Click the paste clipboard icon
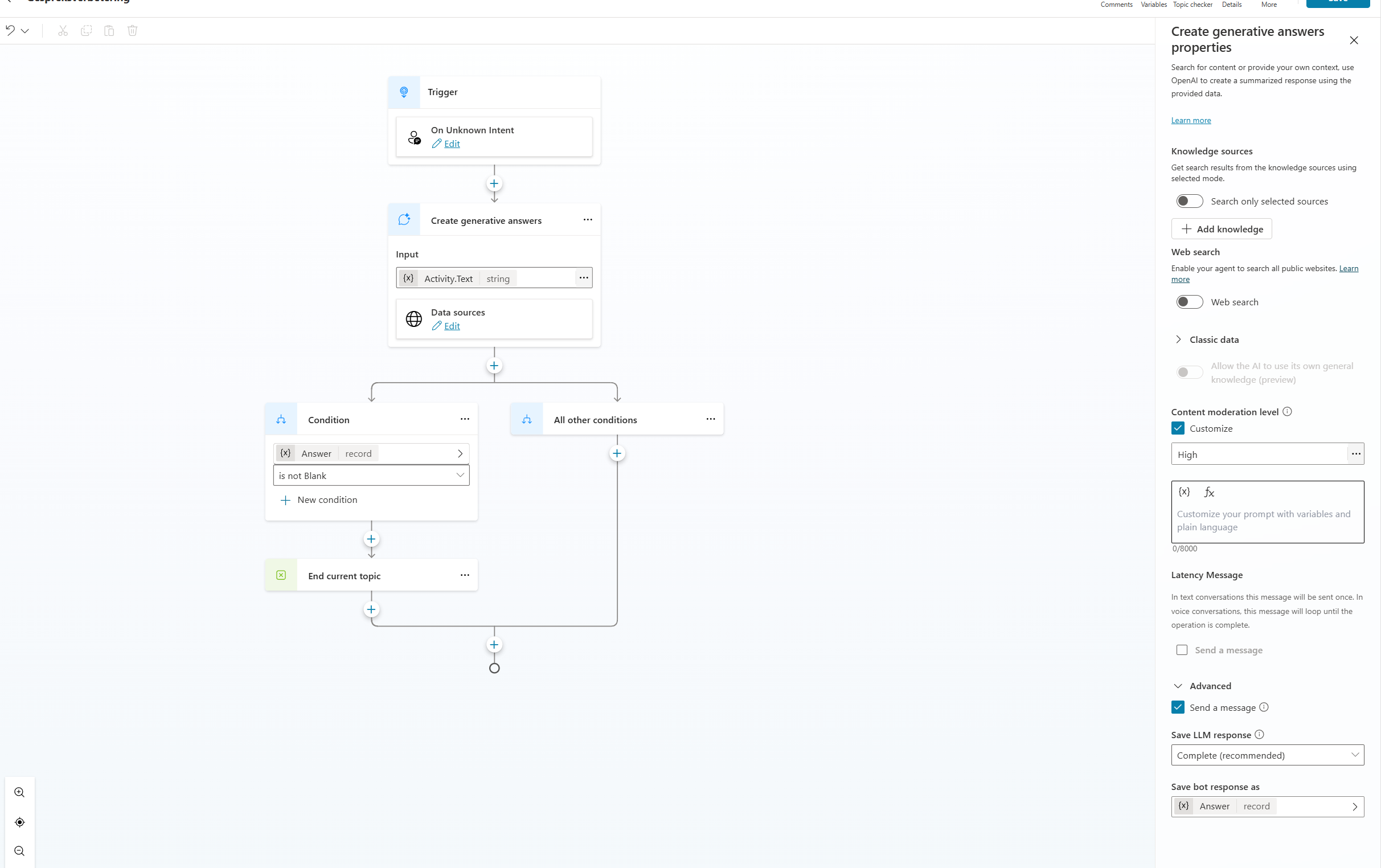 [x=109, y=31]
